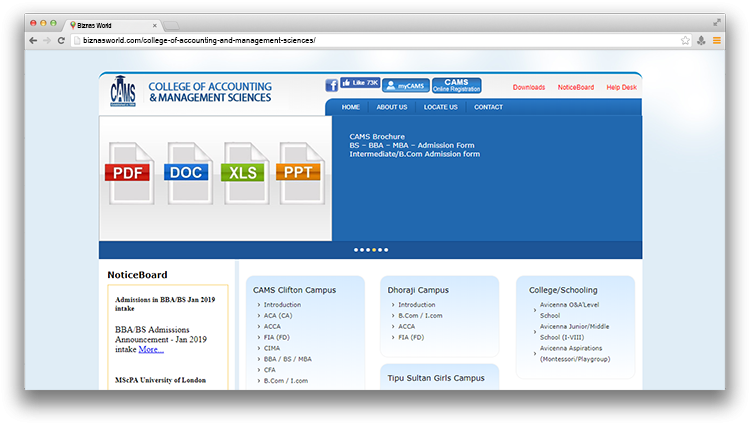Image resolution: width=750 pixels, height=425 pixels.
Task: Click the More... link in NoticeBoard
Action: tap(151, 349)
